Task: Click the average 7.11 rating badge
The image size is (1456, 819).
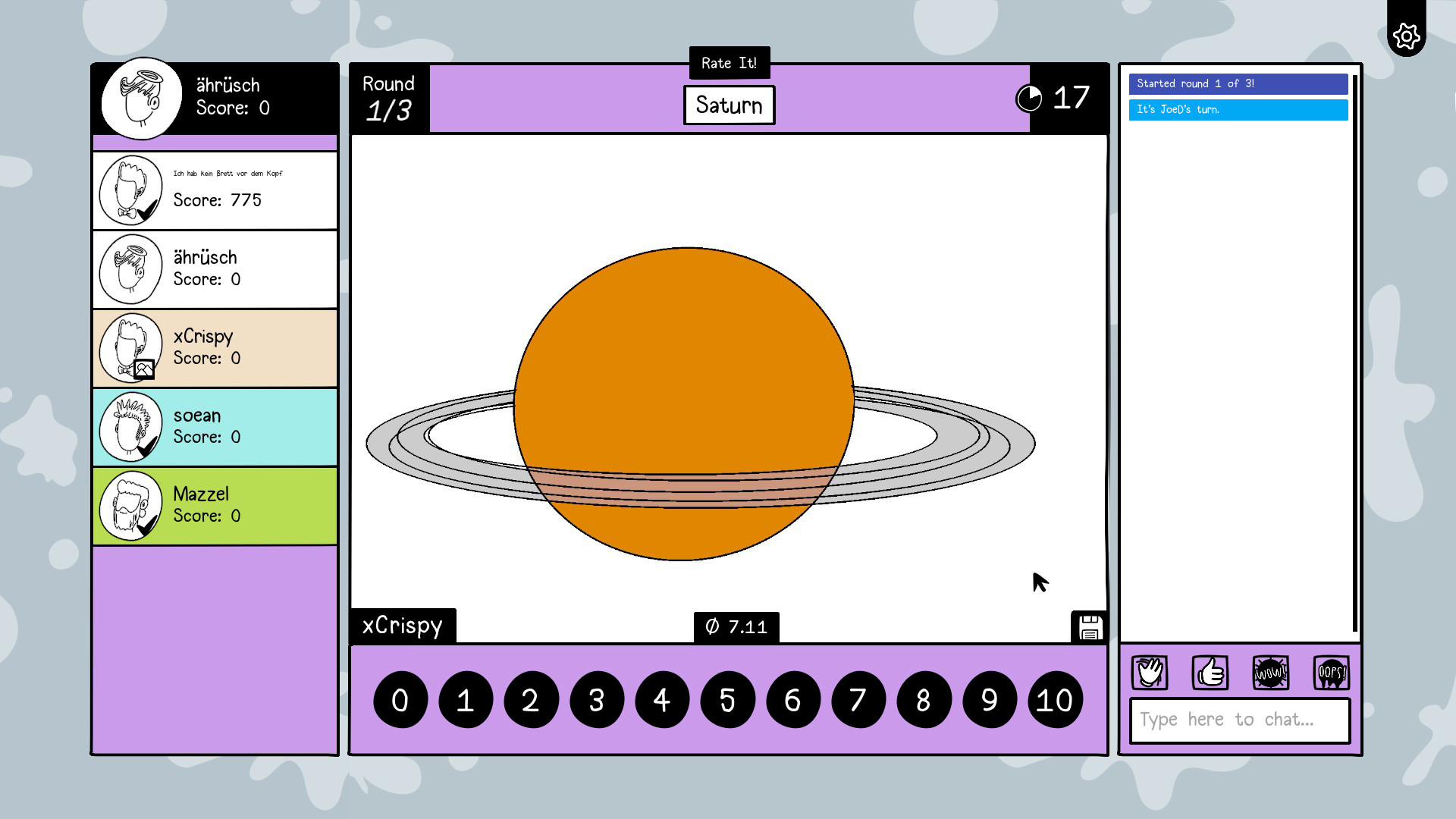Action: (x=736, y=627)
